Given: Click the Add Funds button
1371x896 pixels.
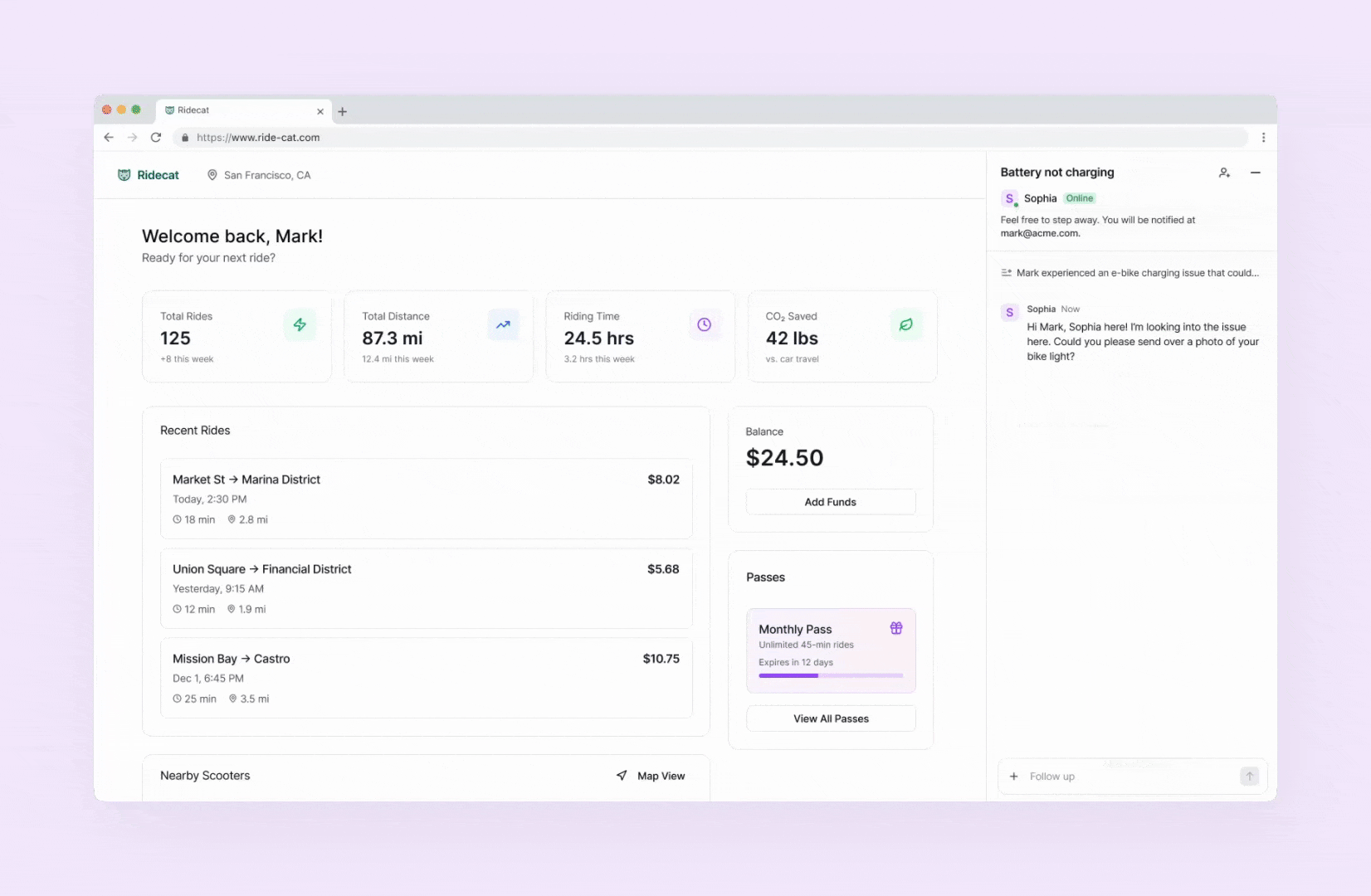Looking at the screenshot, I should 830,502.
